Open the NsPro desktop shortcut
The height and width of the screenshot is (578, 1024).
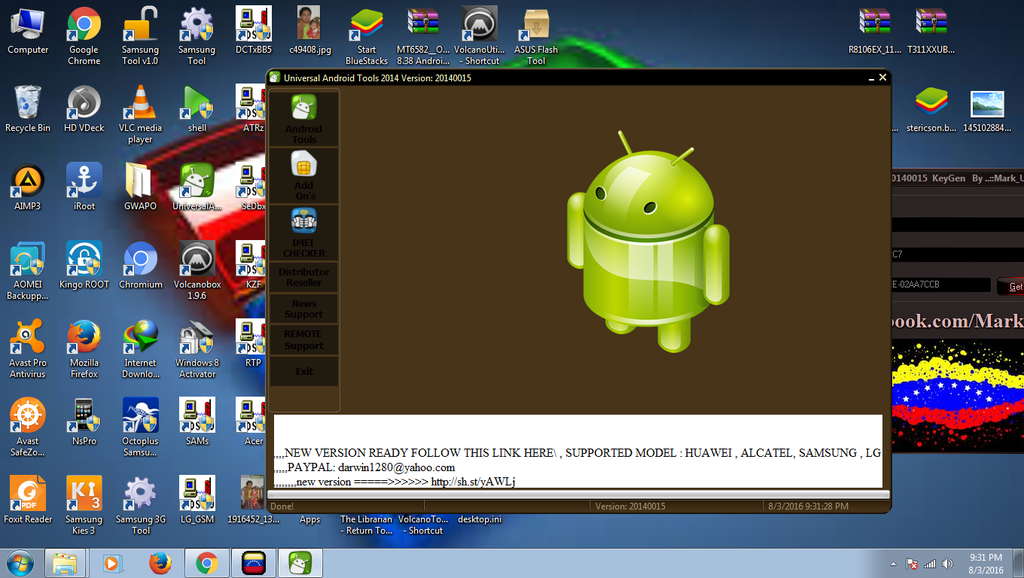pyautogui.click(x=84, y=423)
